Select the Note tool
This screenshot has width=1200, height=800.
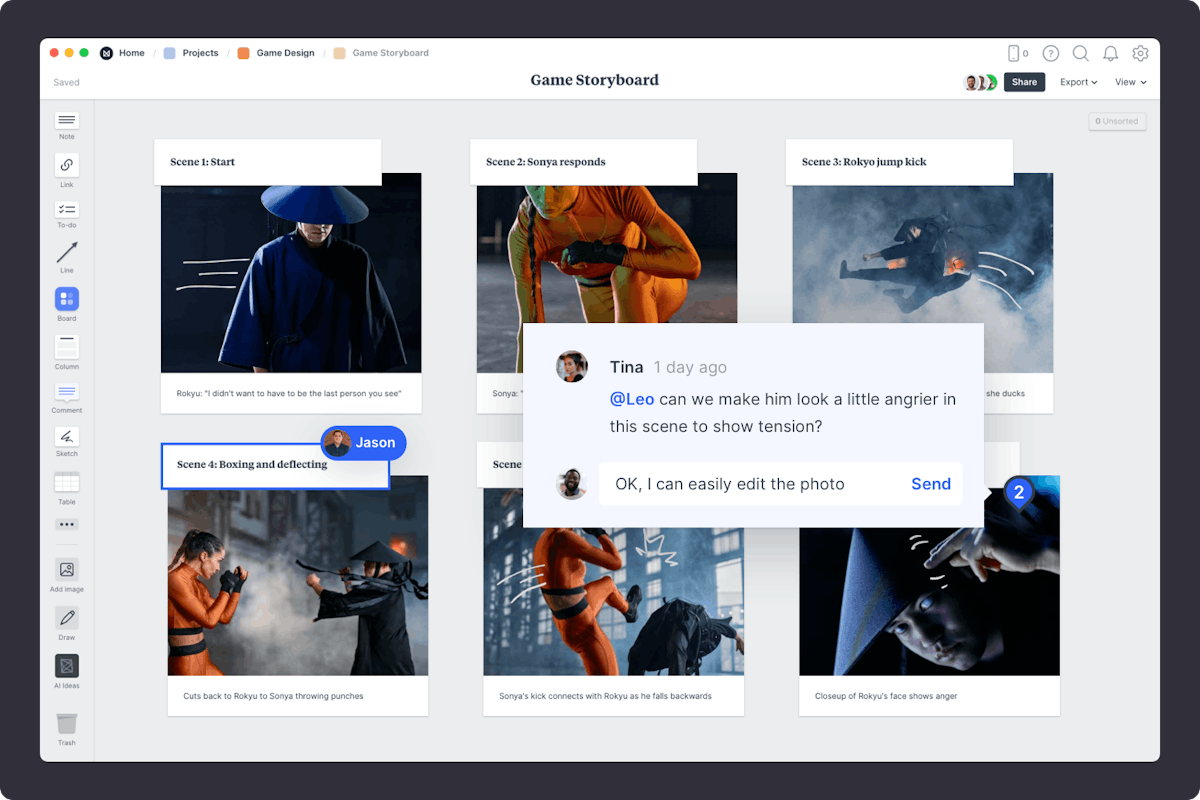66,122
